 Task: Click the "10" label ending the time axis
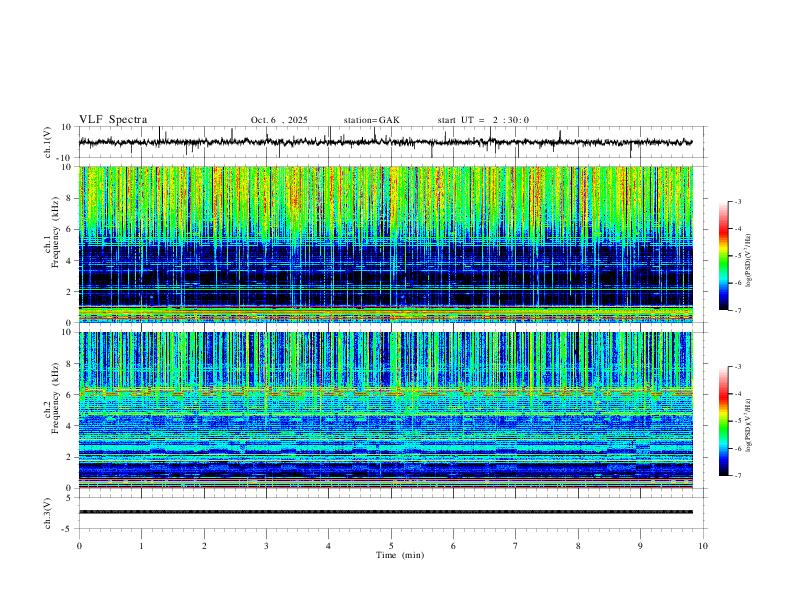click(x=703, y=546)
